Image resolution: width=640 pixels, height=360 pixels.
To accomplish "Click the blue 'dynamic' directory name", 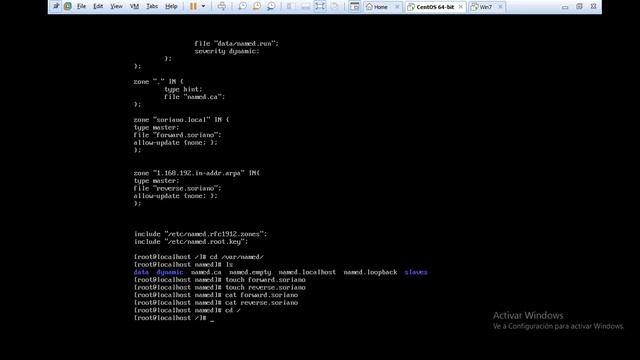I will (170, 272).
